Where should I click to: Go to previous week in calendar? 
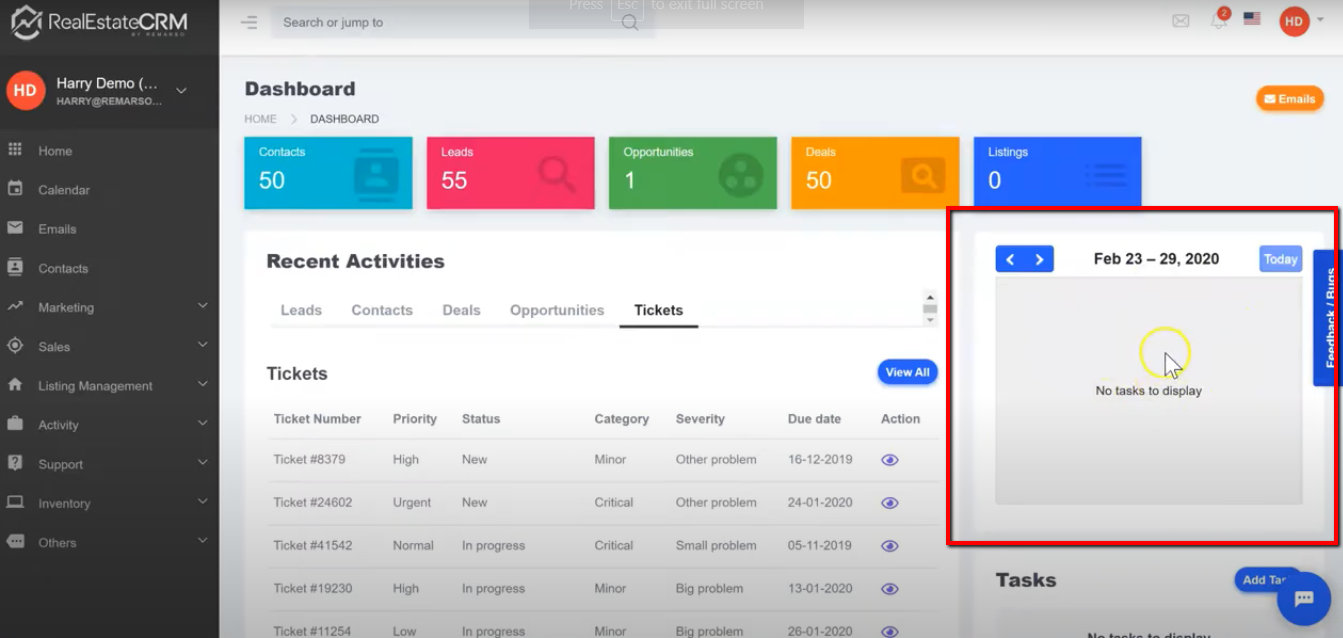(x=1010, y=260)
